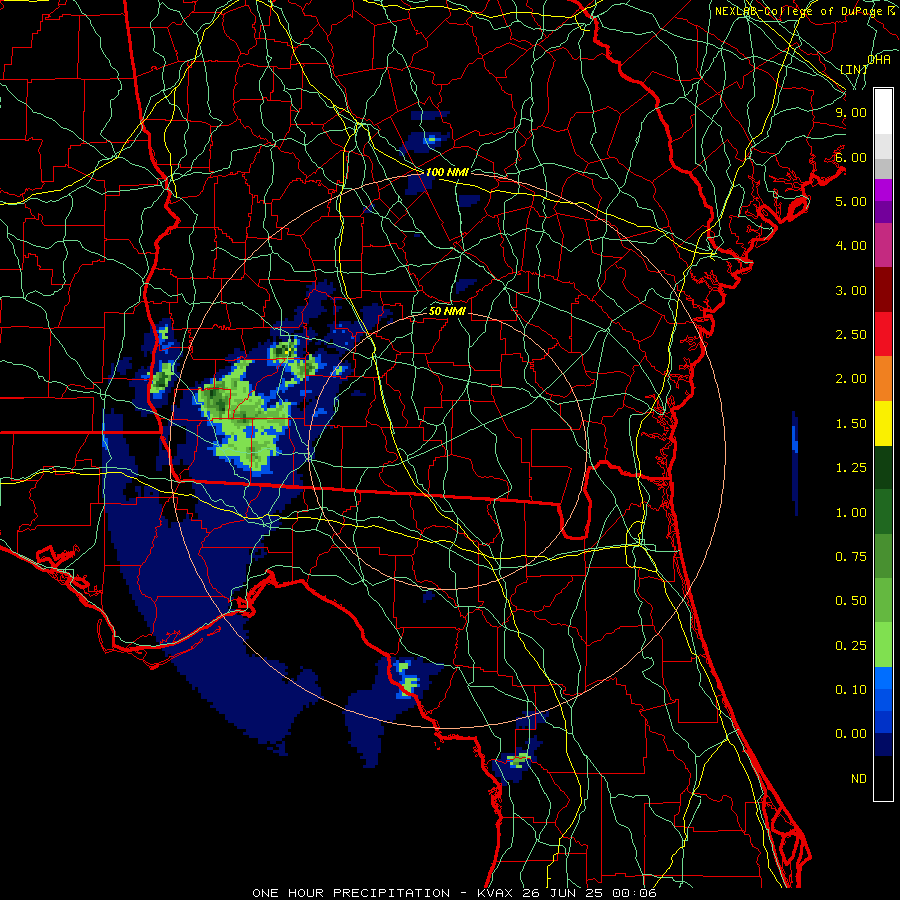Viewport: 900px width, 900px height.
Task: Click the 50 NMI range ring label
Action: click(447, 312)
